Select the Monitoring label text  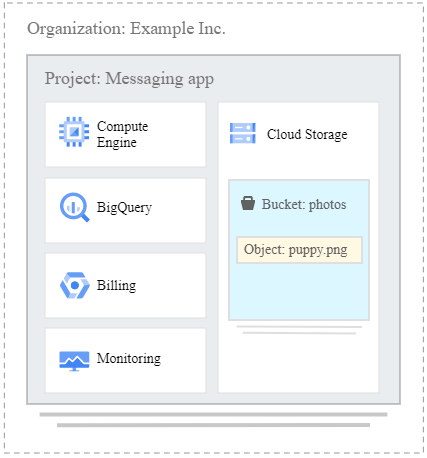[x=129, y=359]
